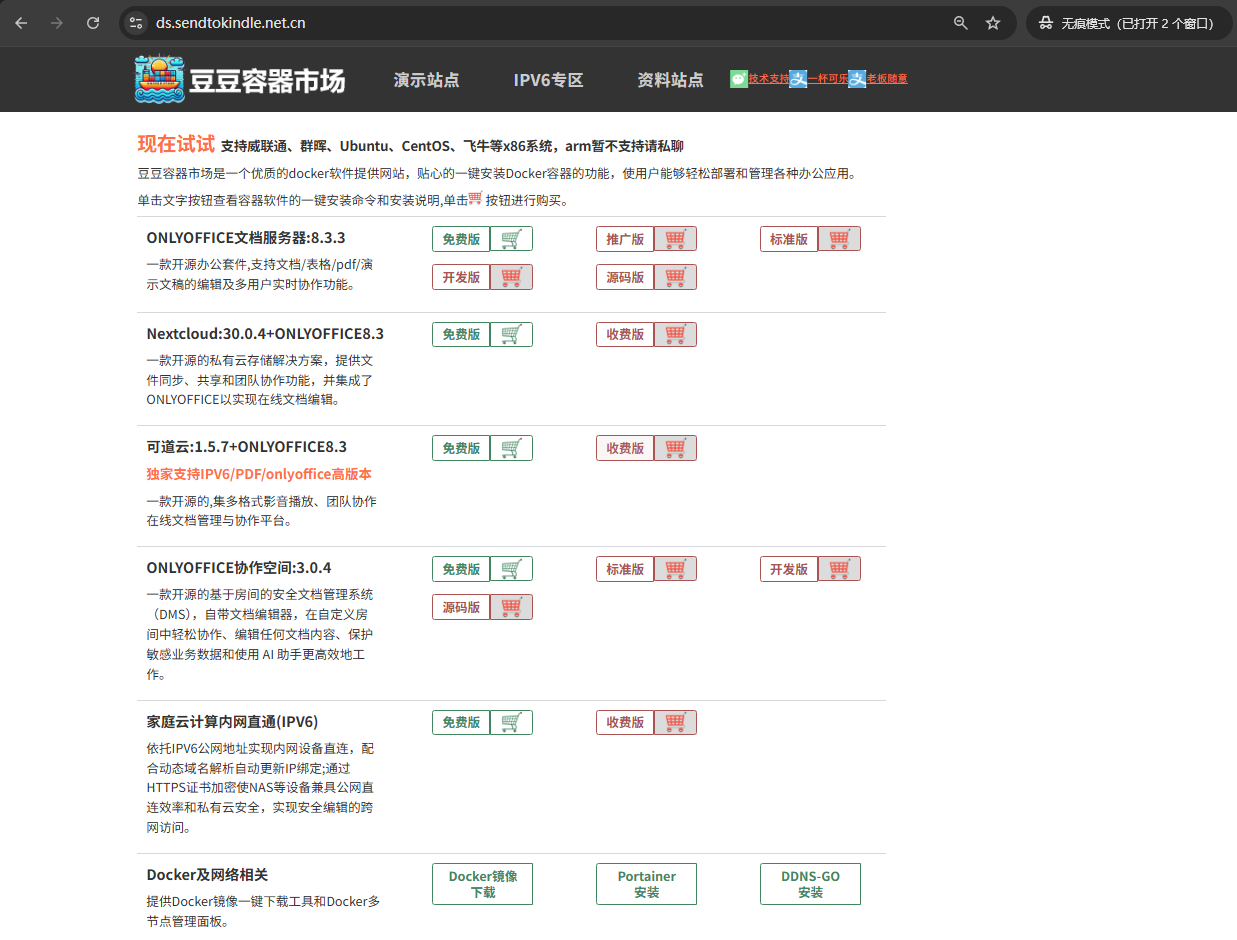Select 收费版 for 家庭云计算内网直通
1237x940 pixels.
tap(625, 722)
